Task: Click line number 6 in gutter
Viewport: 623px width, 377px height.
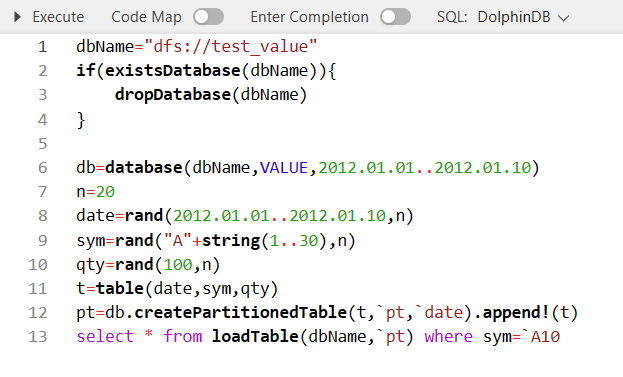Action: click(x=43, y=168)
